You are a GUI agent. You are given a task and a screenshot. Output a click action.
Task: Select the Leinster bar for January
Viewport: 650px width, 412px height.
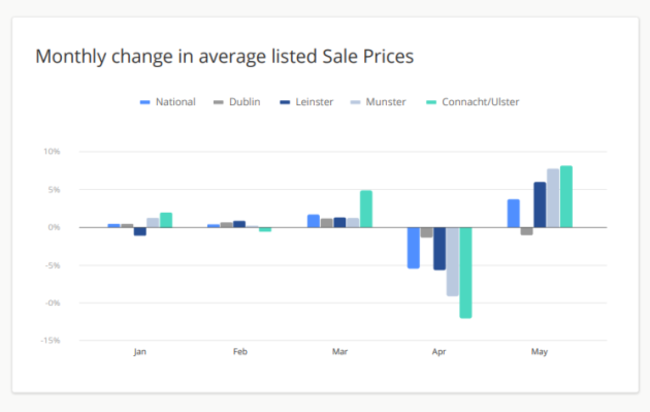pos(140,232)
